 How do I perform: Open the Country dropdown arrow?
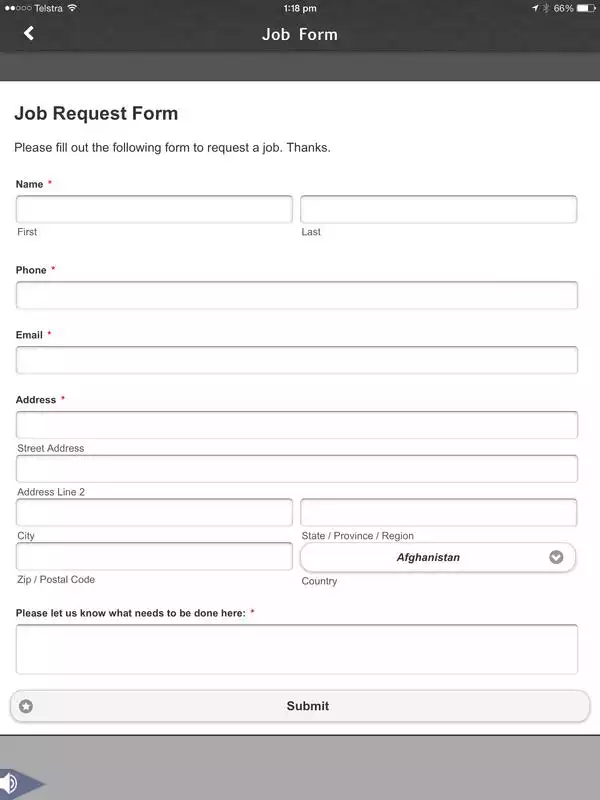pyautogui.click(x=556, y=557)
